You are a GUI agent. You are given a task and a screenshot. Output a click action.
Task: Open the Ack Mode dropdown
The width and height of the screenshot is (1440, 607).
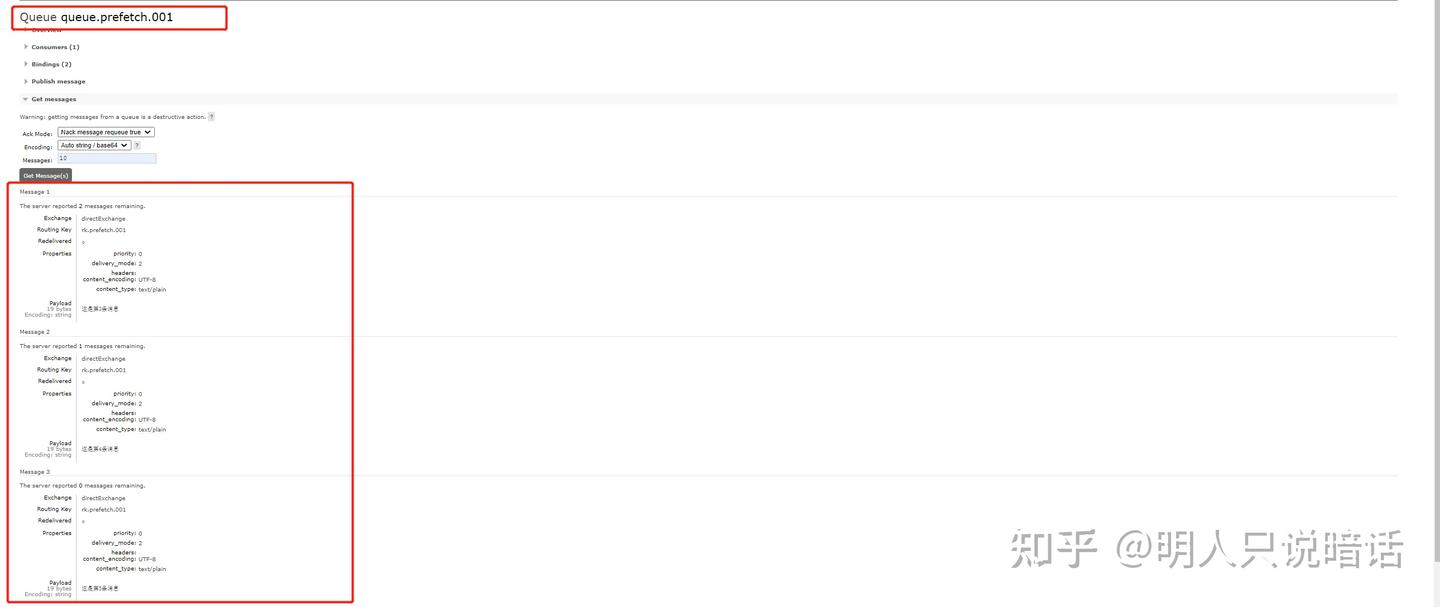tap(105, 132)
